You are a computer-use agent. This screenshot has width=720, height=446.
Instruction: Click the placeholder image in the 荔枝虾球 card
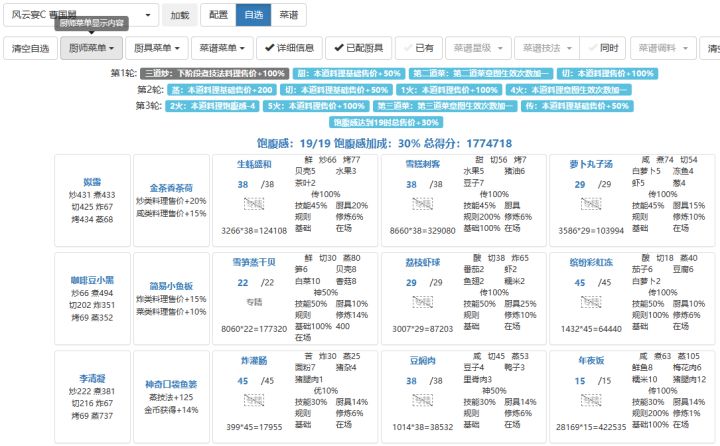[x=422, y=302]
